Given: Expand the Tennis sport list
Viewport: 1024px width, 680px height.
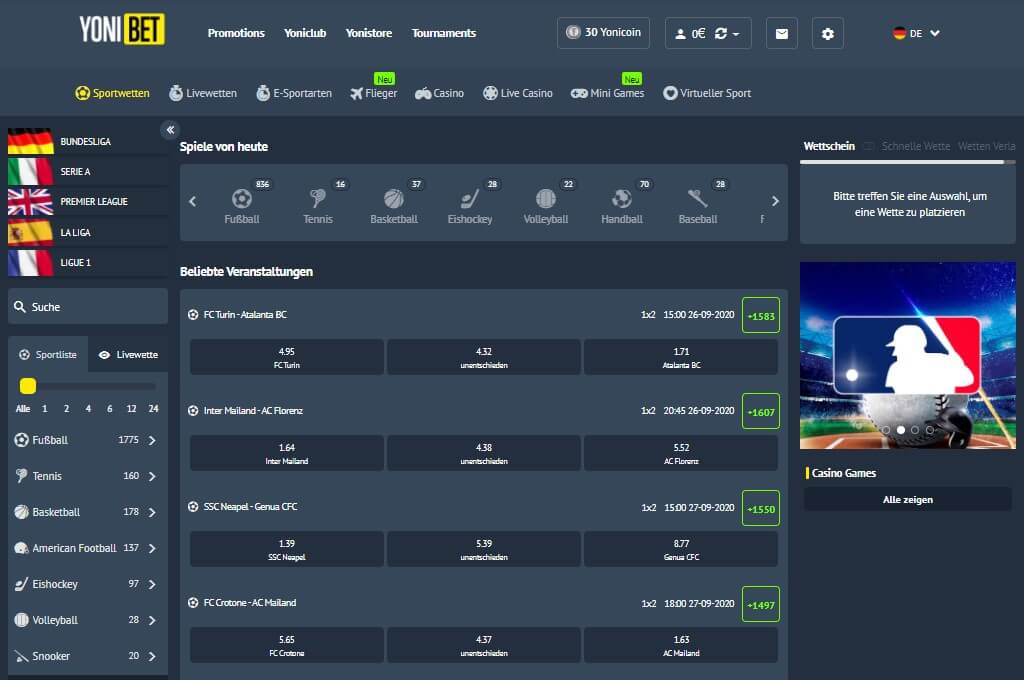Looking at the screenshot, I should (152, 476).
